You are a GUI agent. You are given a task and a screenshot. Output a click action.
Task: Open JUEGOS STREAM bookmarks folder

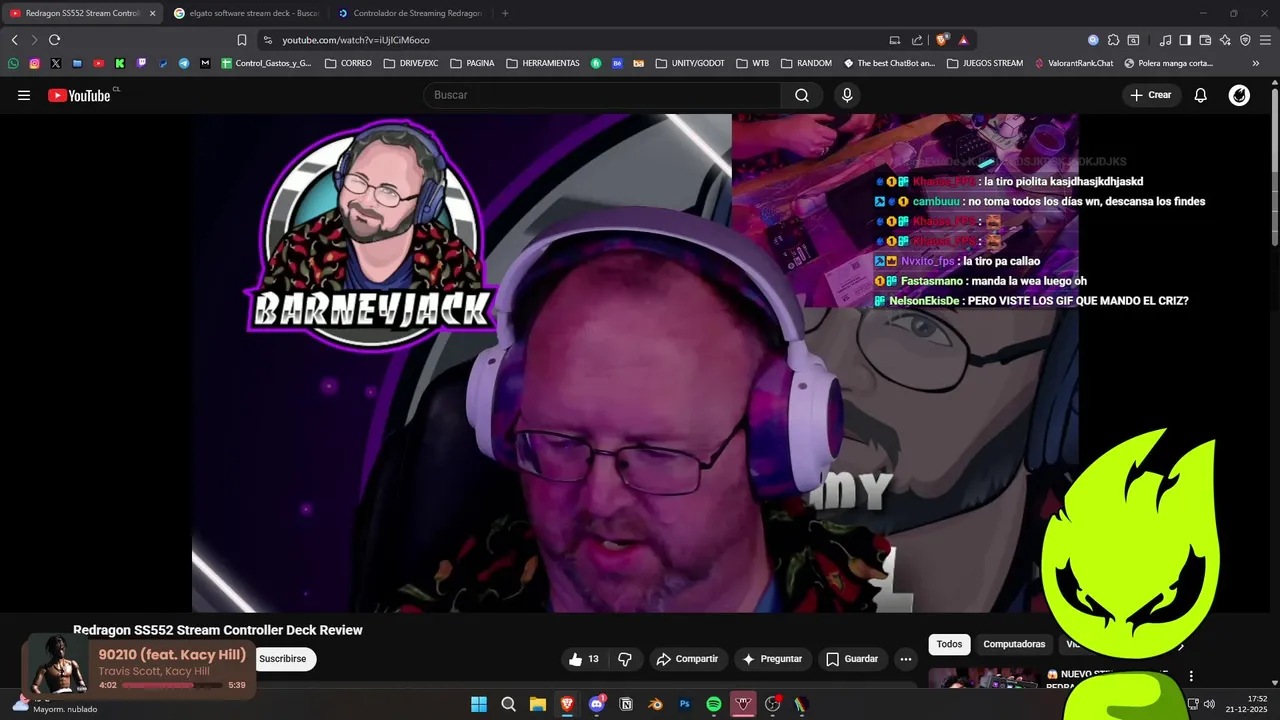click(x=984, y=63)
